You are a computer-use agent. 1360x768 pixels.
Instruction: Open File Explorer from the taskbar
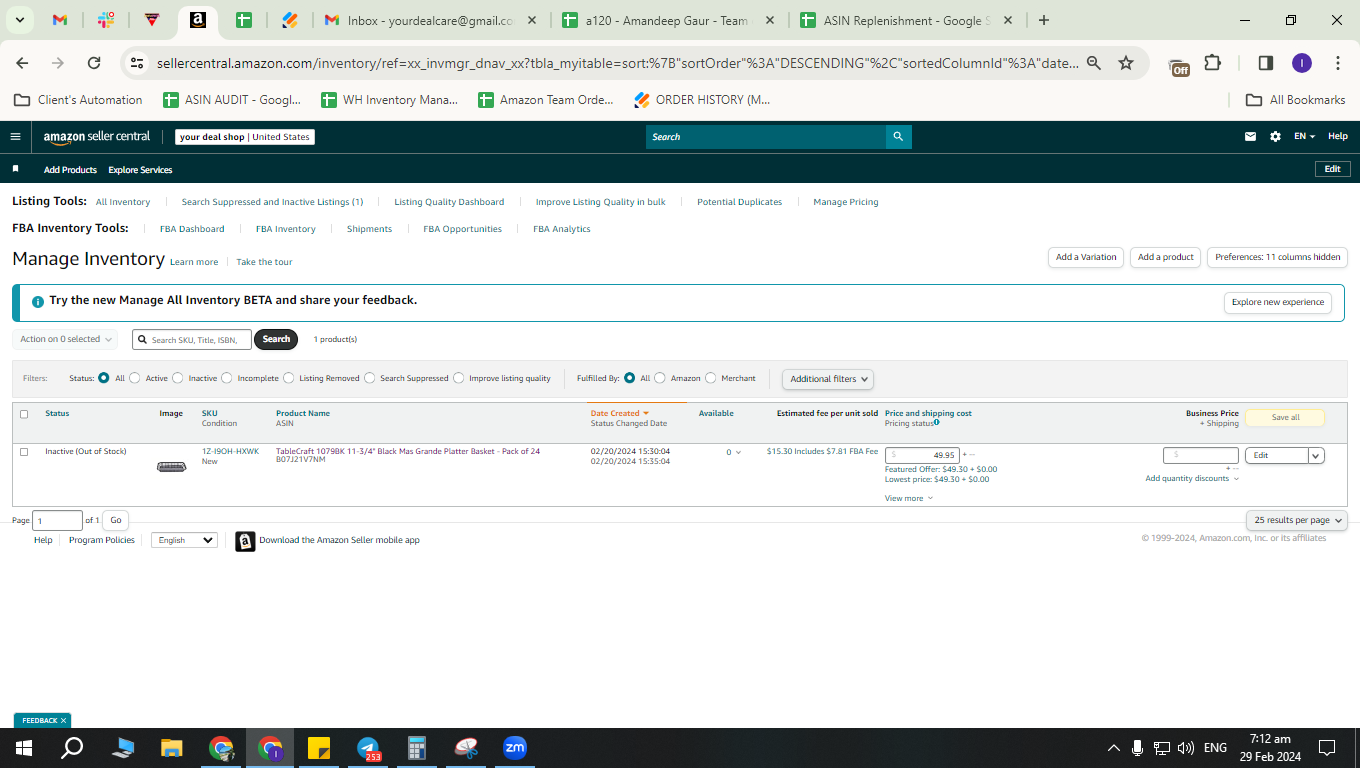tap(172, 748)
